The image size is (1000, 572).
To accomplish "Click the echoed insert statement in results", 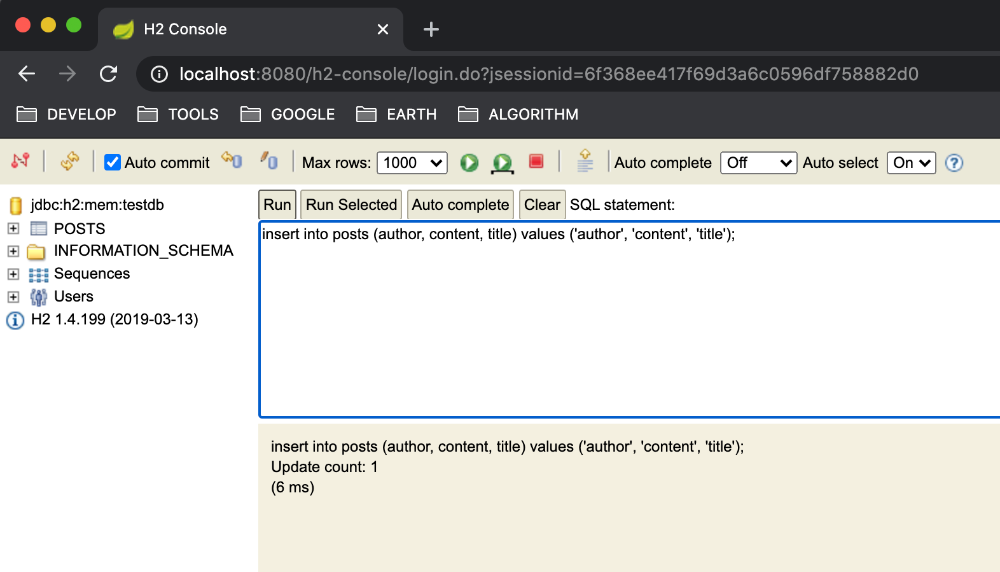I will point(507,446).
